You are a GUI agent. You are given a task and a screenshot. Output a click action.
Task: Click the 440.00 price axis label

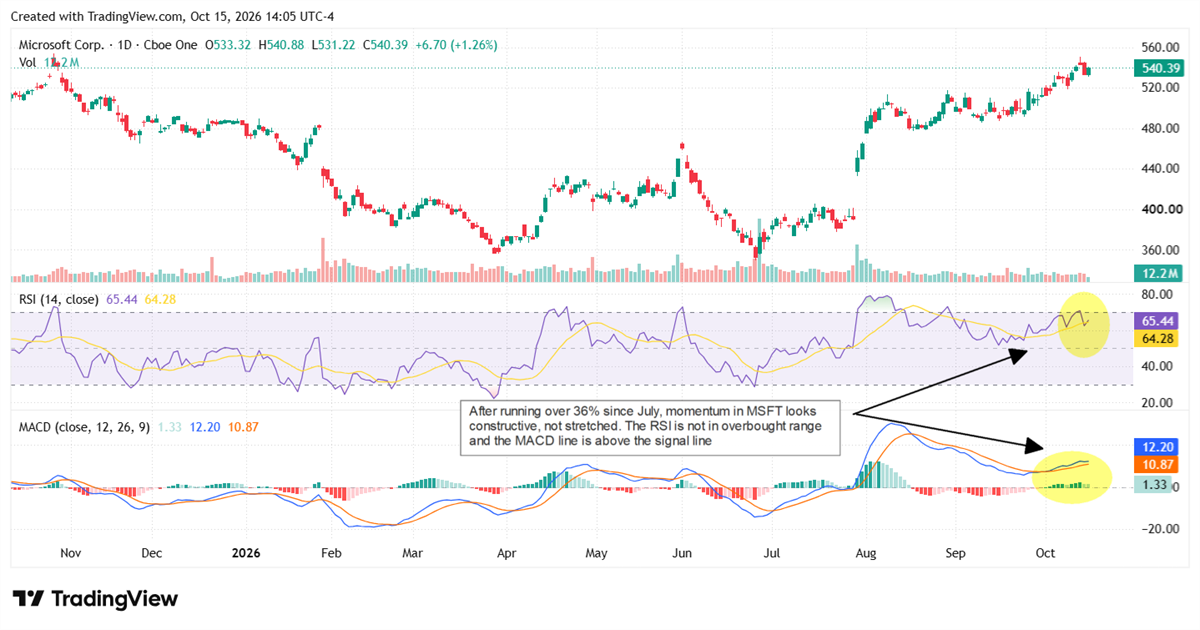1160,169
